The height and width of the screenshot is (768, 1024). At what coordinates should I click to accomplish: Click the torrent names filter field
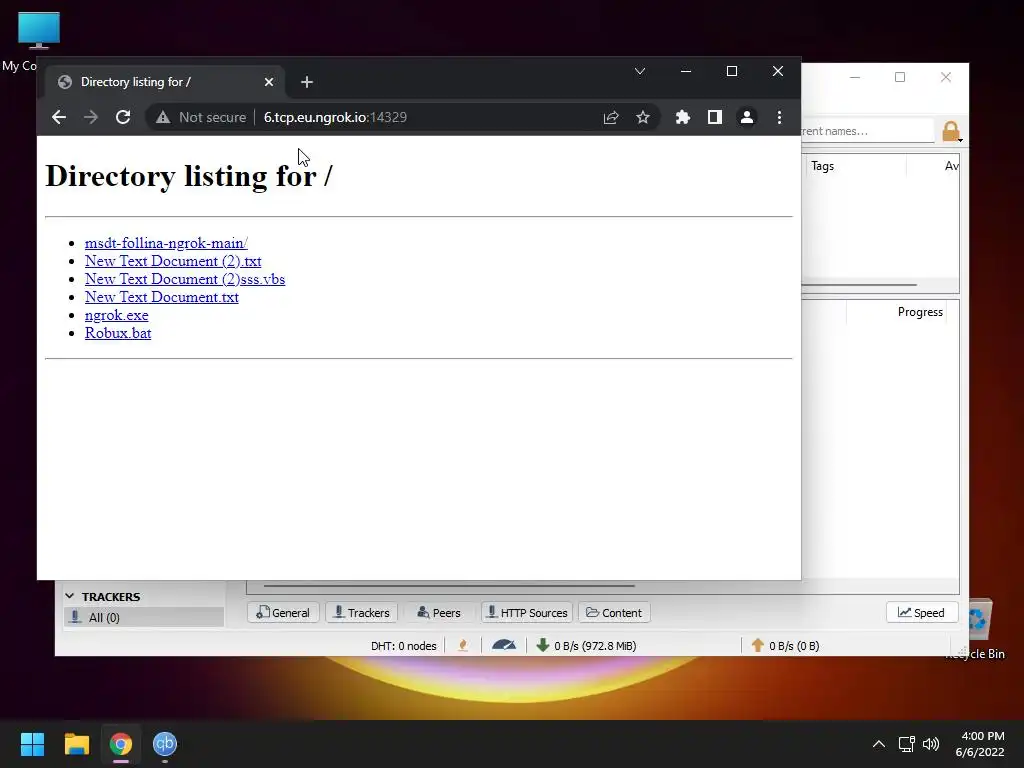tap(867, 131)
